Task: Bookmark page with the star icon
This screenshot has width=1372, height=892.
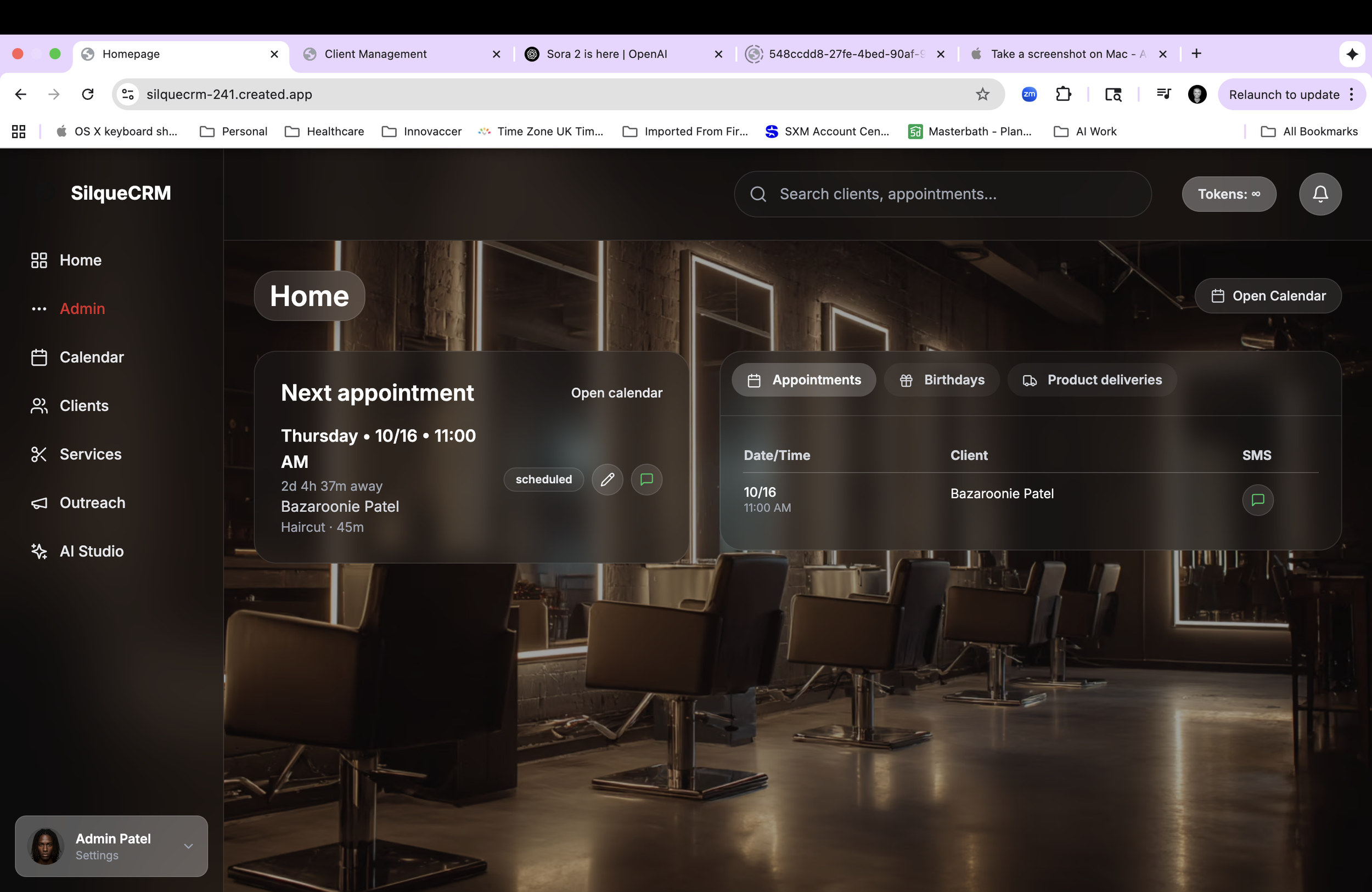Action: (x=982, y=94)
